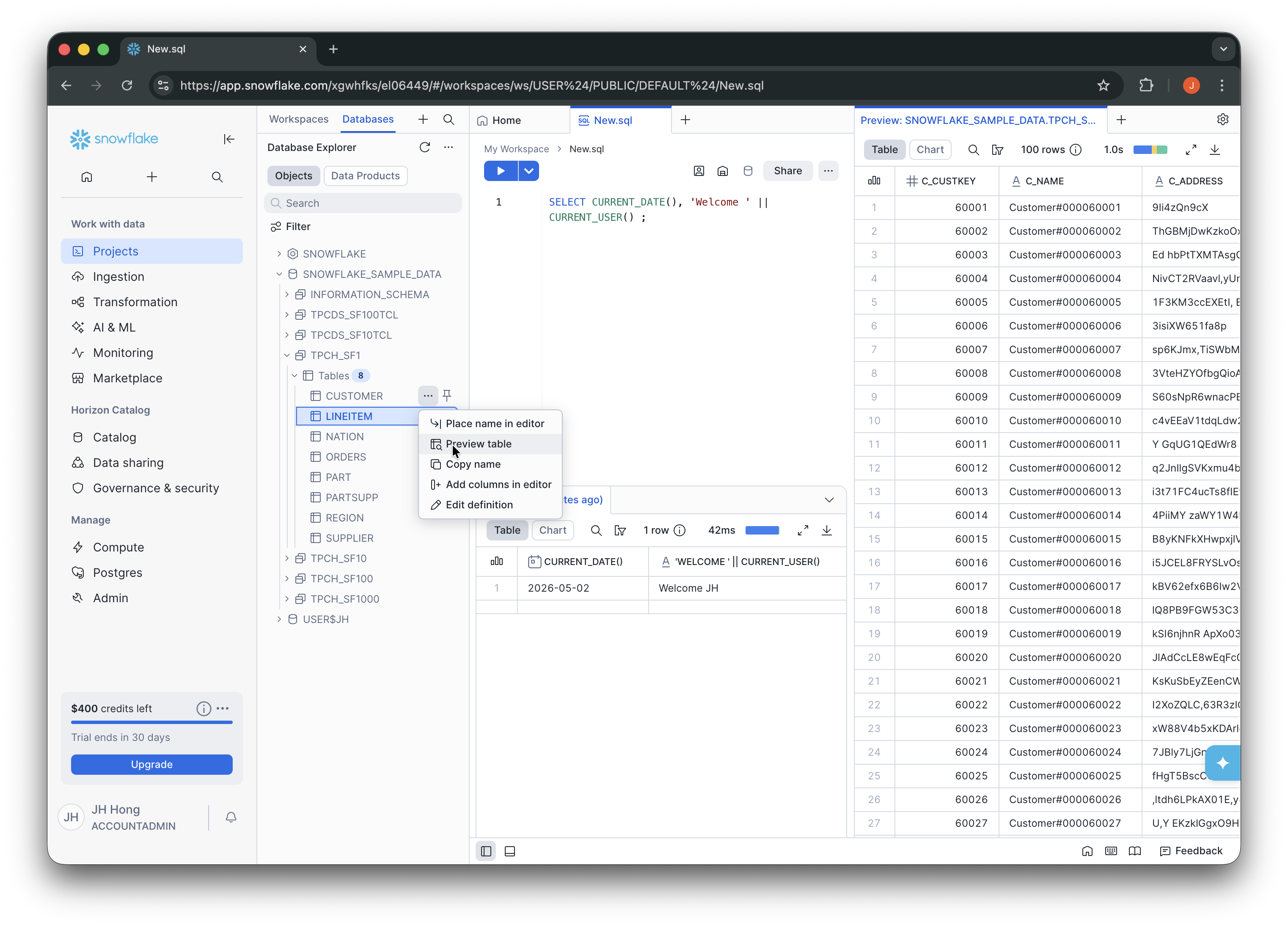Switch to the Objects view
Image resolution: width=1288 pixels, height=927 pixels.
(x=294, y=176)
